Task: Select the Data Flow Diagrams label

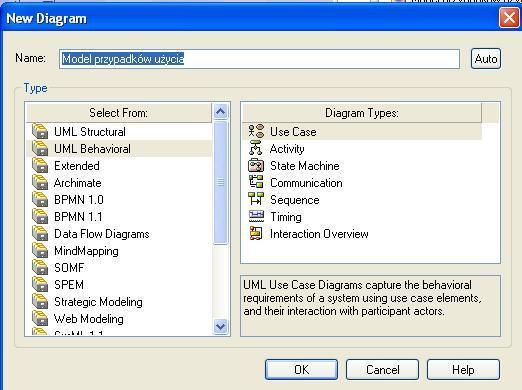Action: (102, 234)
